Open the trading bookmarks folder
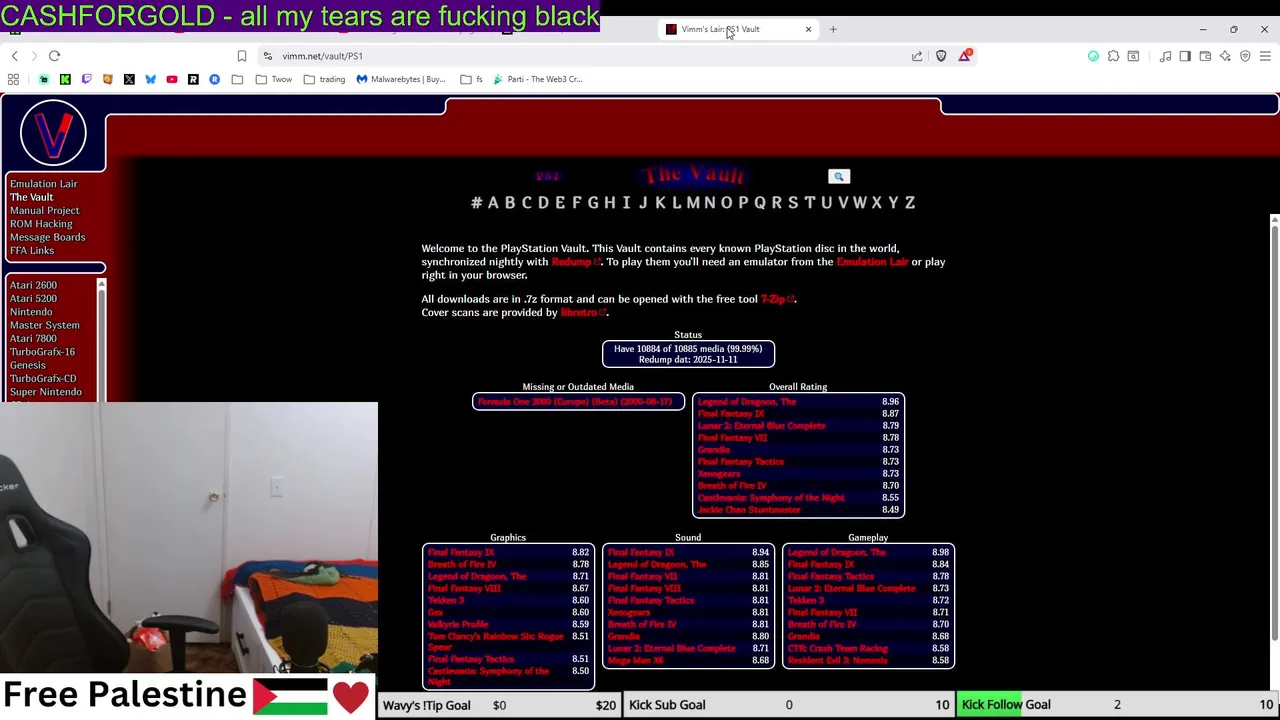1280x720 pixels. coord(324,79)
